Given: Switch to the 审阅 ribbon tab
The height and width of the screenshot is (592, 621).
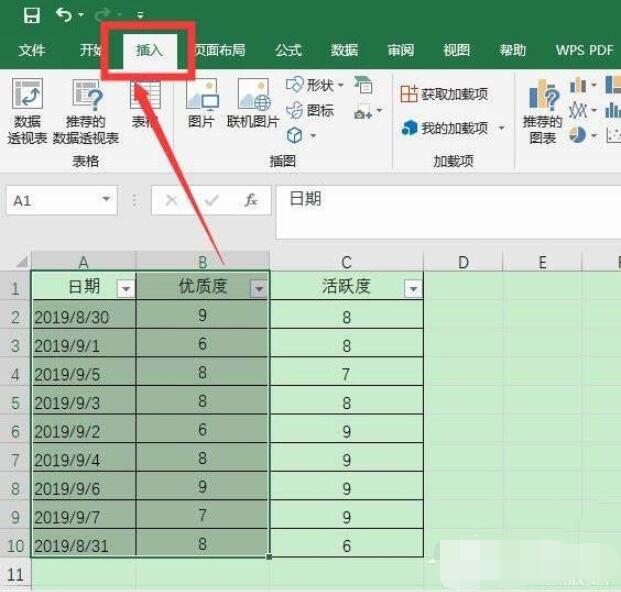Looking at the screenshot, I should pos(400,50).
